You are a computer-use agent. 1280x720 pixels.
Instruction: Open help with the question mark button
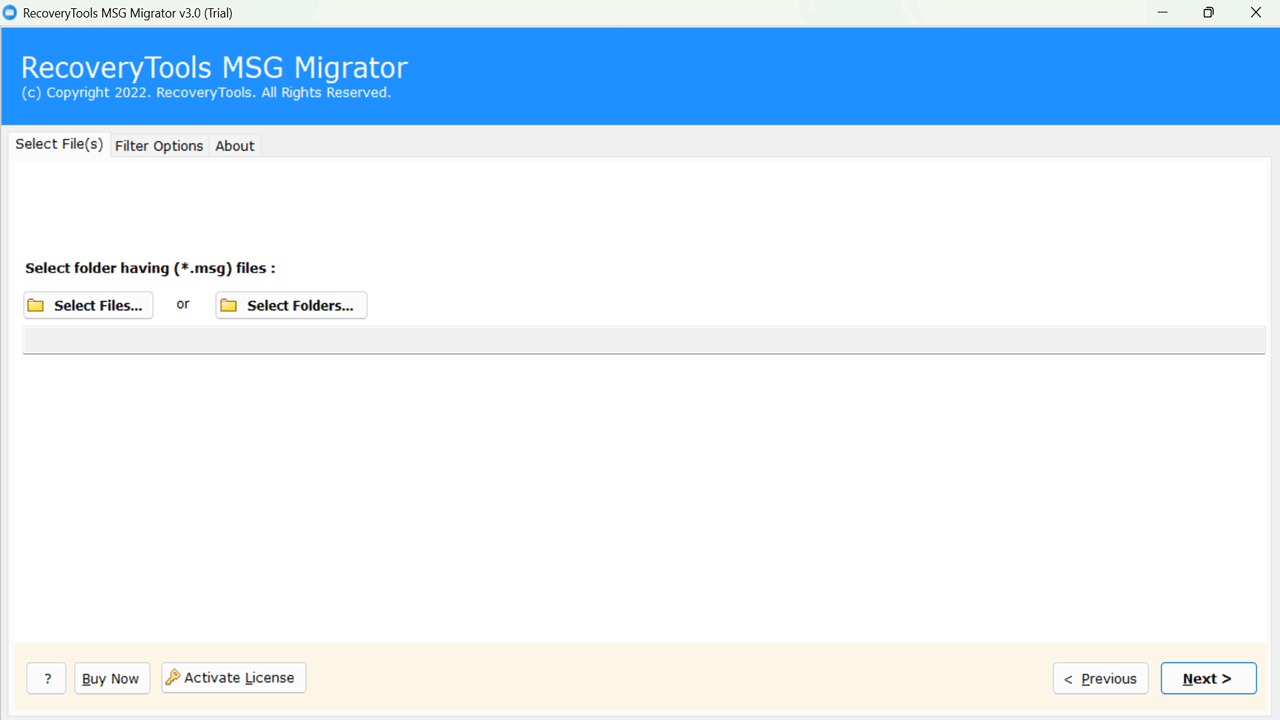tap(47, 678)
